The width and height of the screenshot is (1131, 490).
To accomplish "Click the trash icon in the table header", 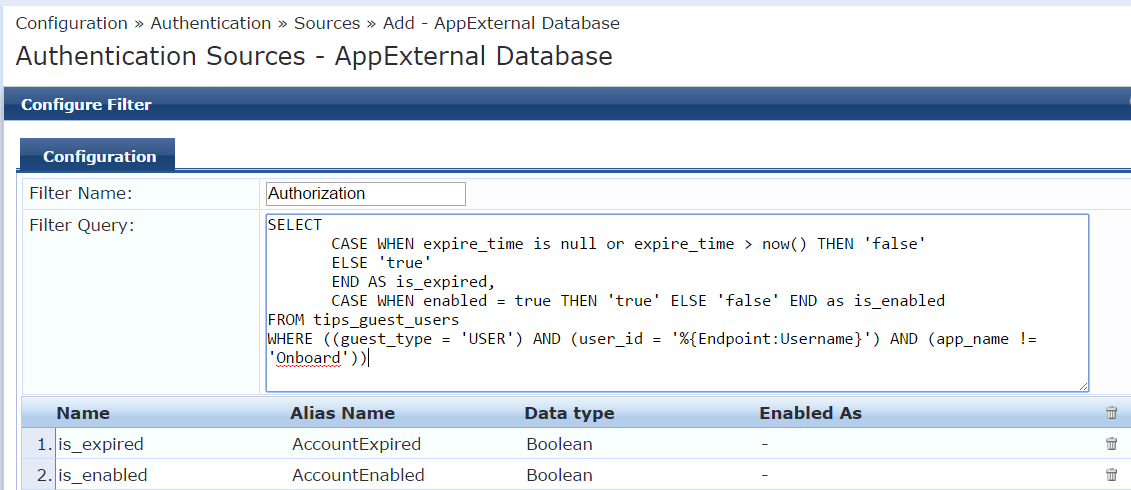I will pyautogui.click(x=1112, y=413).
